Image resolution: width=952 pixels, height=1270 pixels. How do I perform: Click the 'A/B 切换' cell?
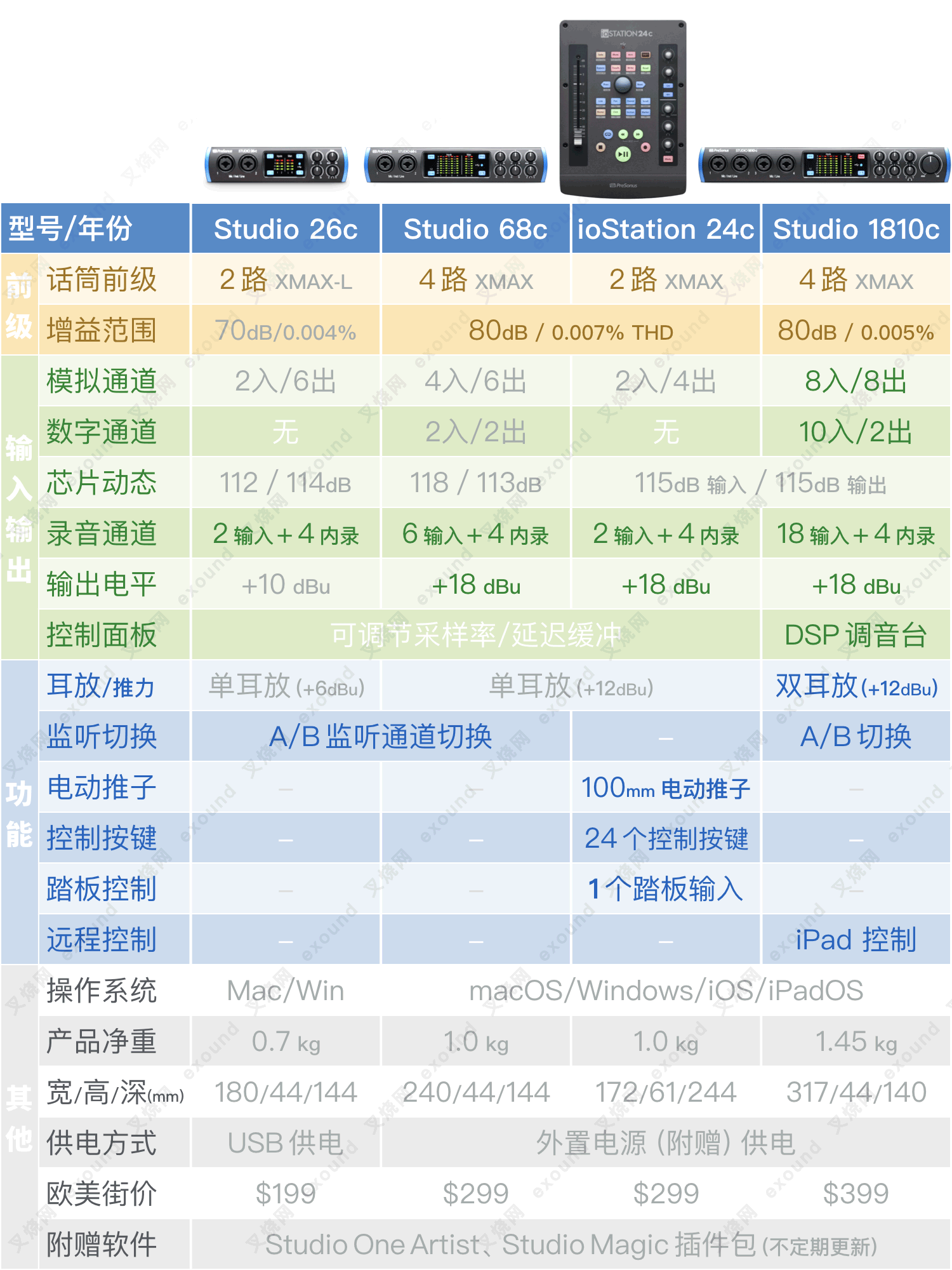point(856,737)
